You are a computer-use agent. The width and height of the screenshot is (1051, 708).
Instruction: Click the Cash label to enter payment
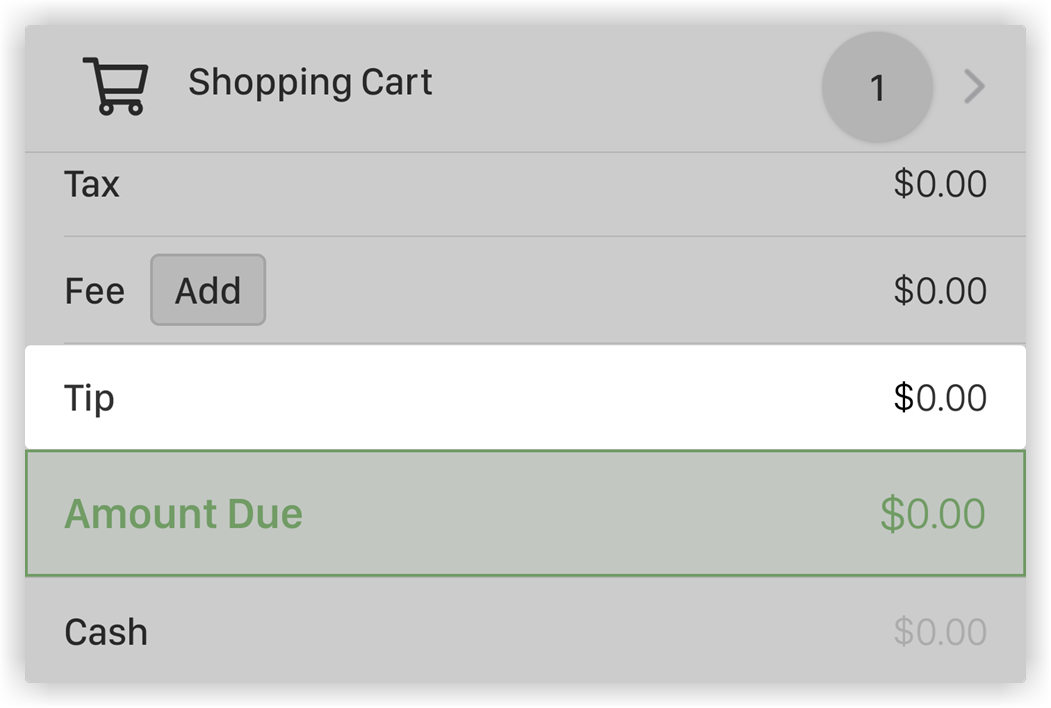[105, 631]
